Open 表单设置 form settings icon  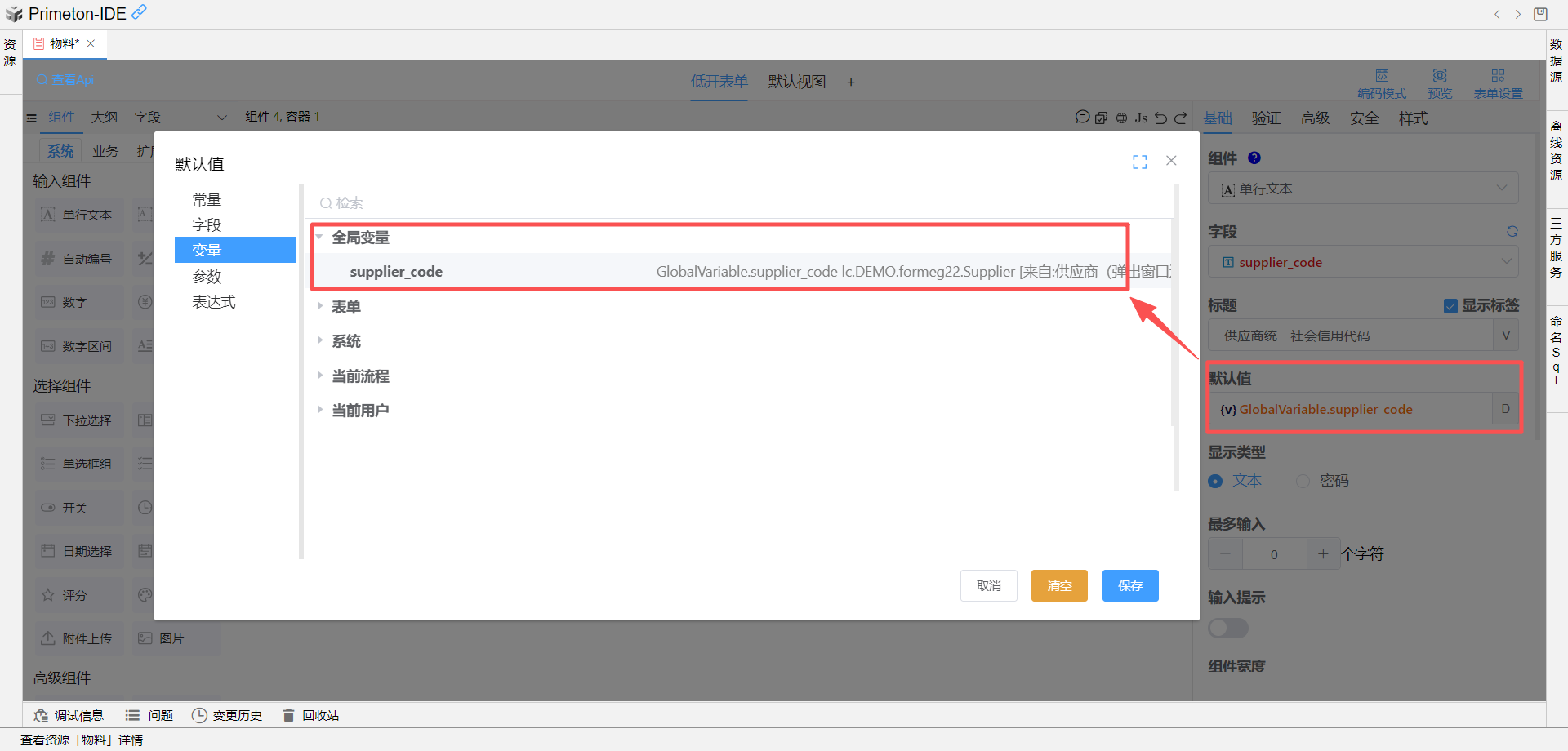[1497, 76]
